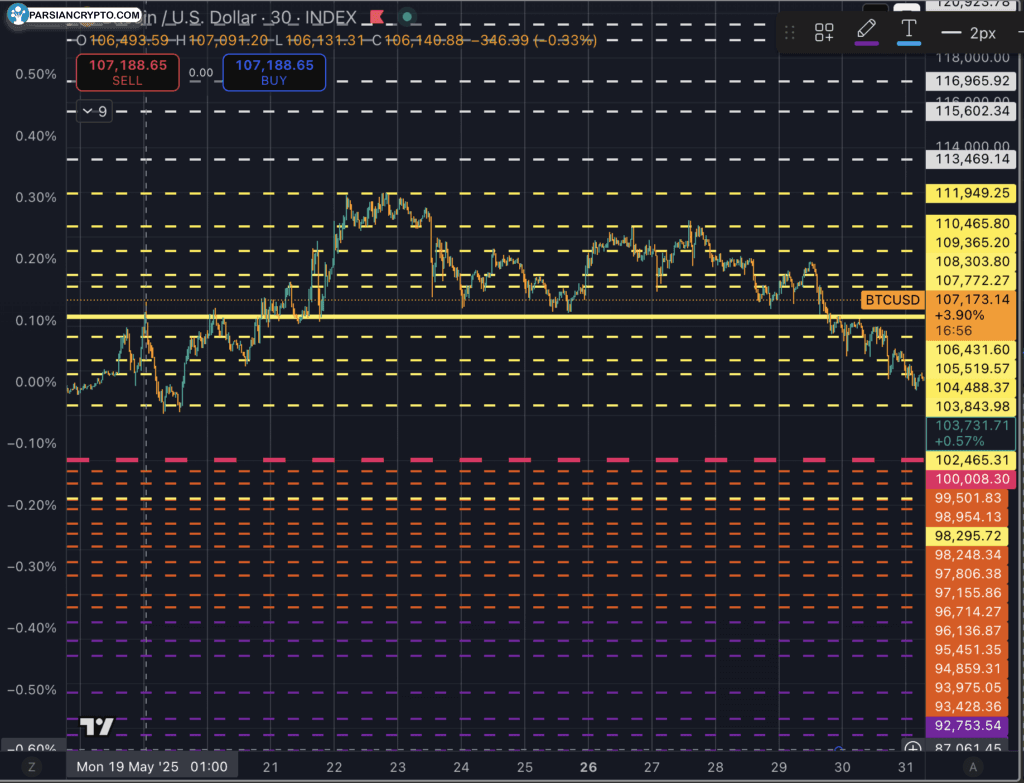Screen dimensions: 1024x783
Task: Click the orange 99,501.83 price label
Action: coord(967,498)
